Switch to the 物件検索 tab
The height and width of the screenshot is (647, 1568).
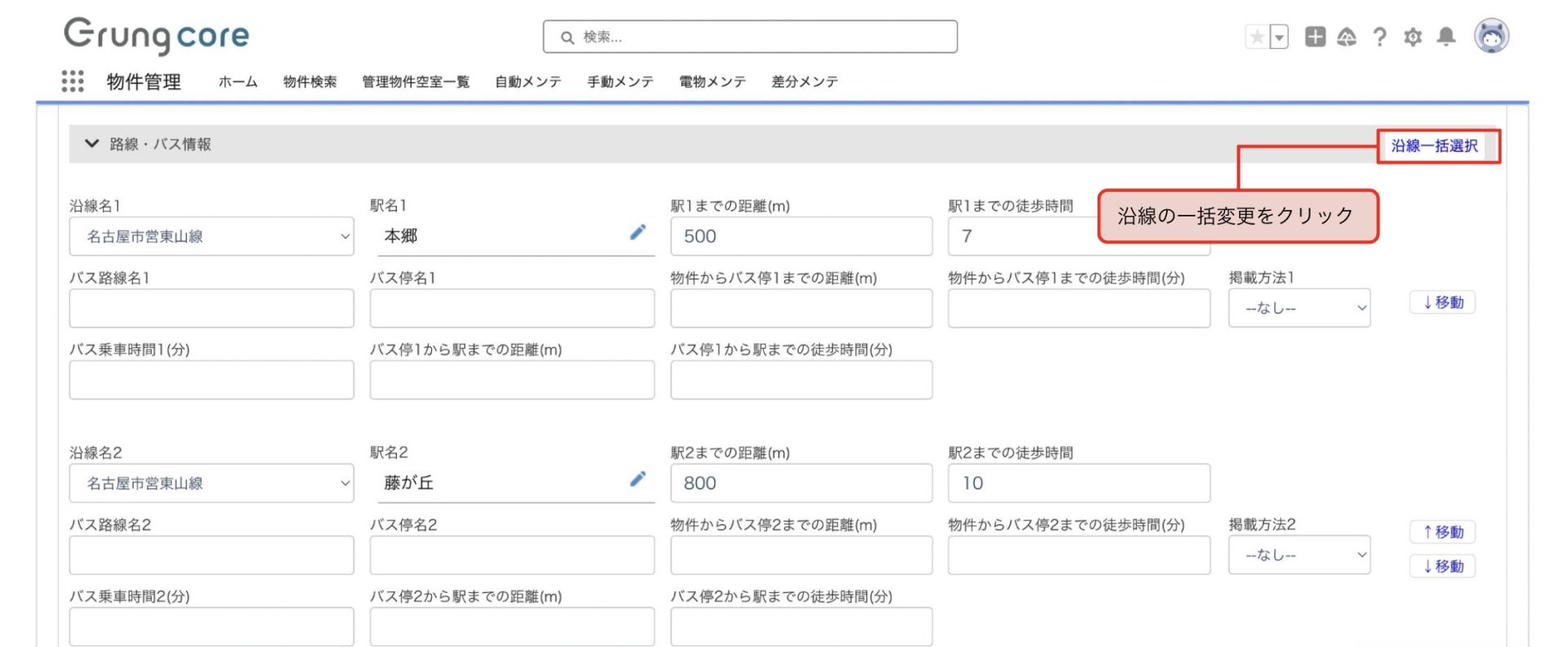pyautogui.click(x=310, y=82)
